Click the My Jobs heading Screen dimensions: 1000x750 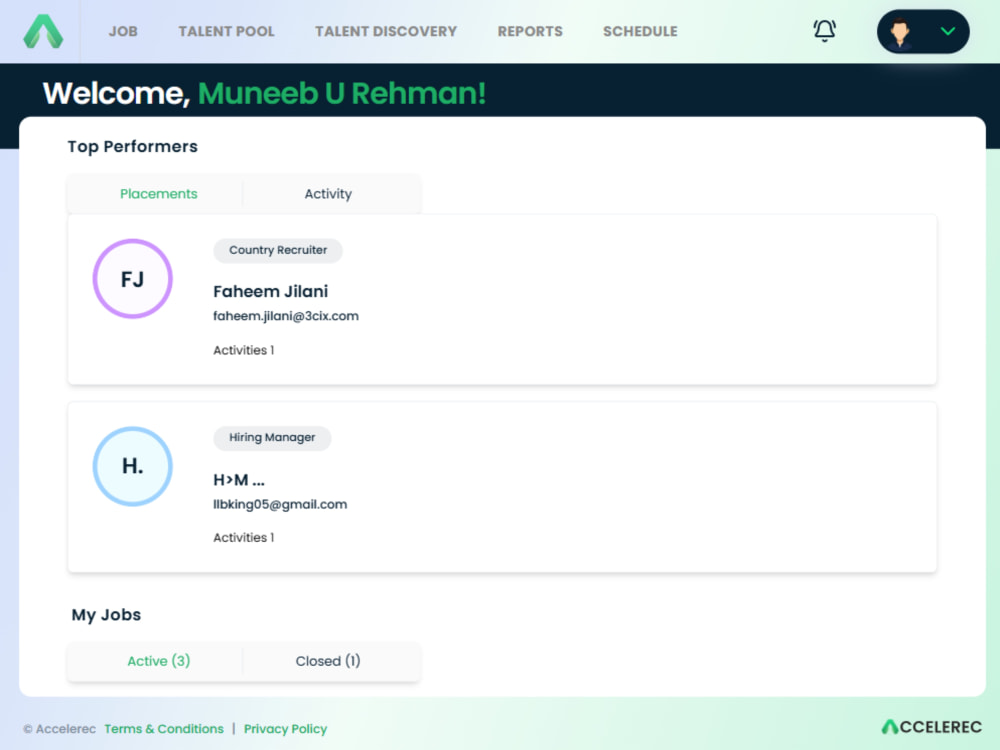[106, 615]
